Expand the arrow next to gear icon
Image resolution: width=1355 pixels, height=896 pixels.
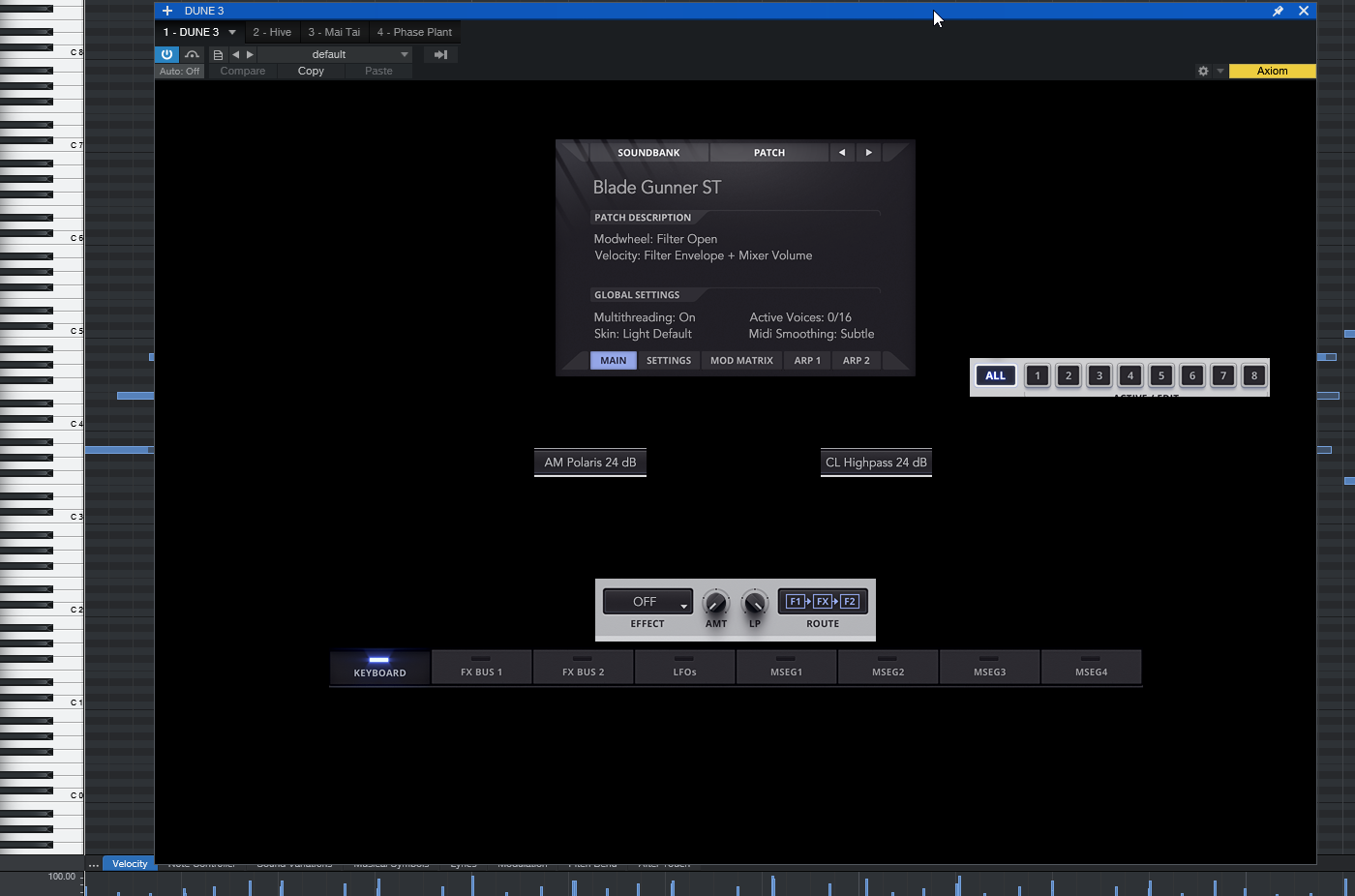[1220, 72]
